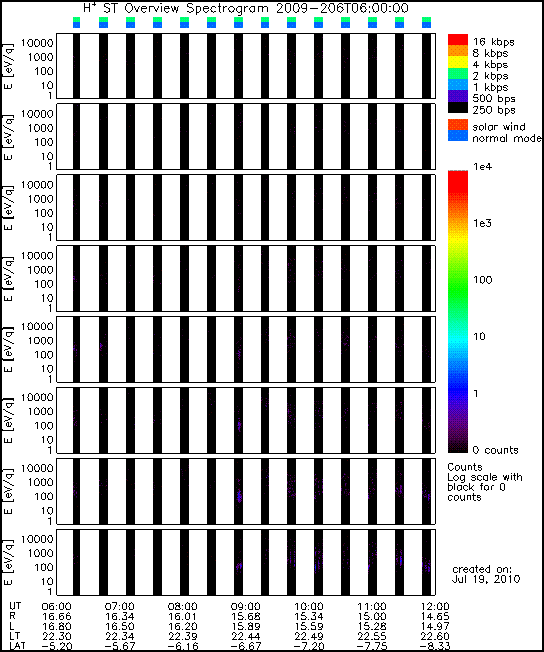Click the L value 16.20

click(183, 627)
